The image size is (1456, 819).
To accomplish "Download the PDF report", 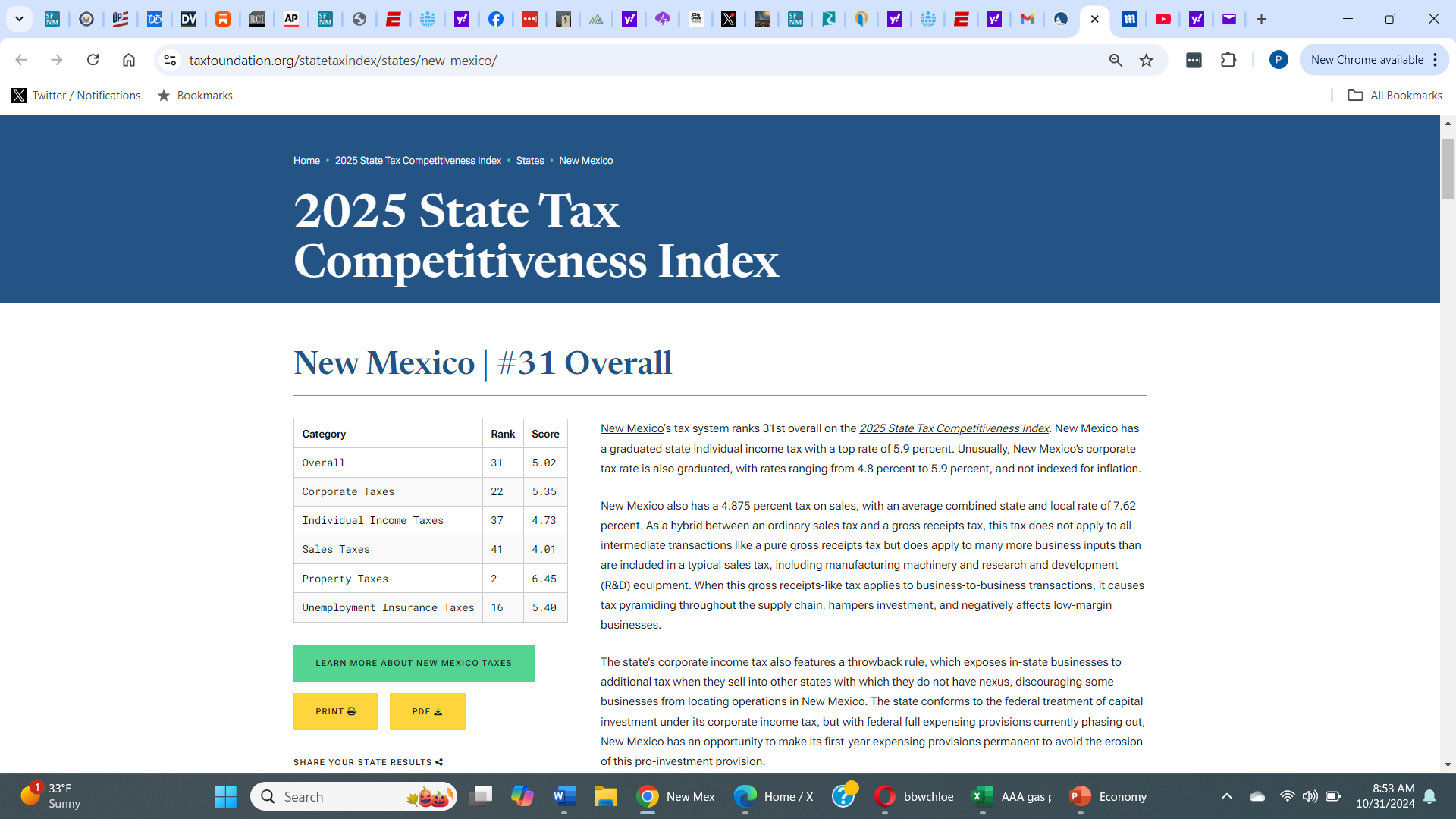I will point(427,711).
